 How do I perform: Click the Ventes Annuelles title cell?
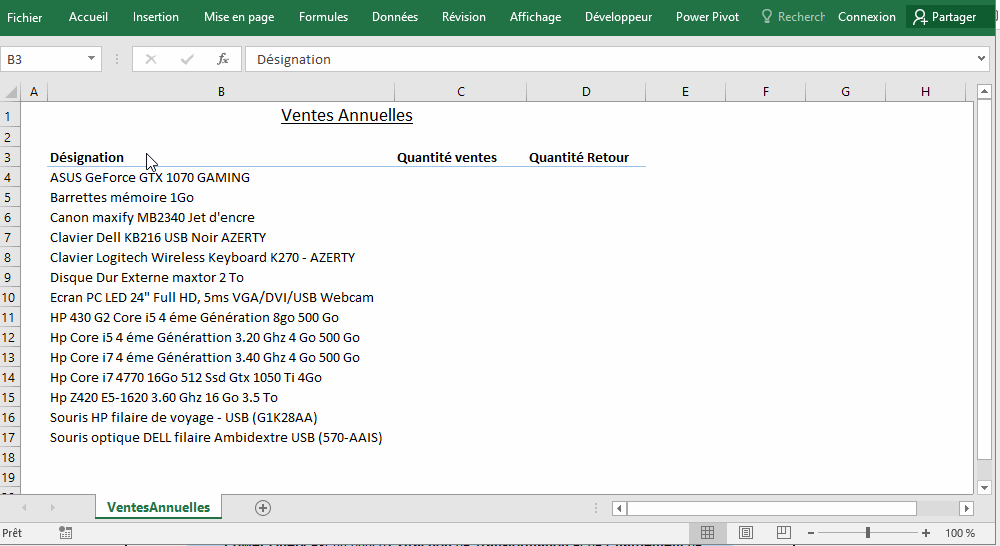[347, 115]
